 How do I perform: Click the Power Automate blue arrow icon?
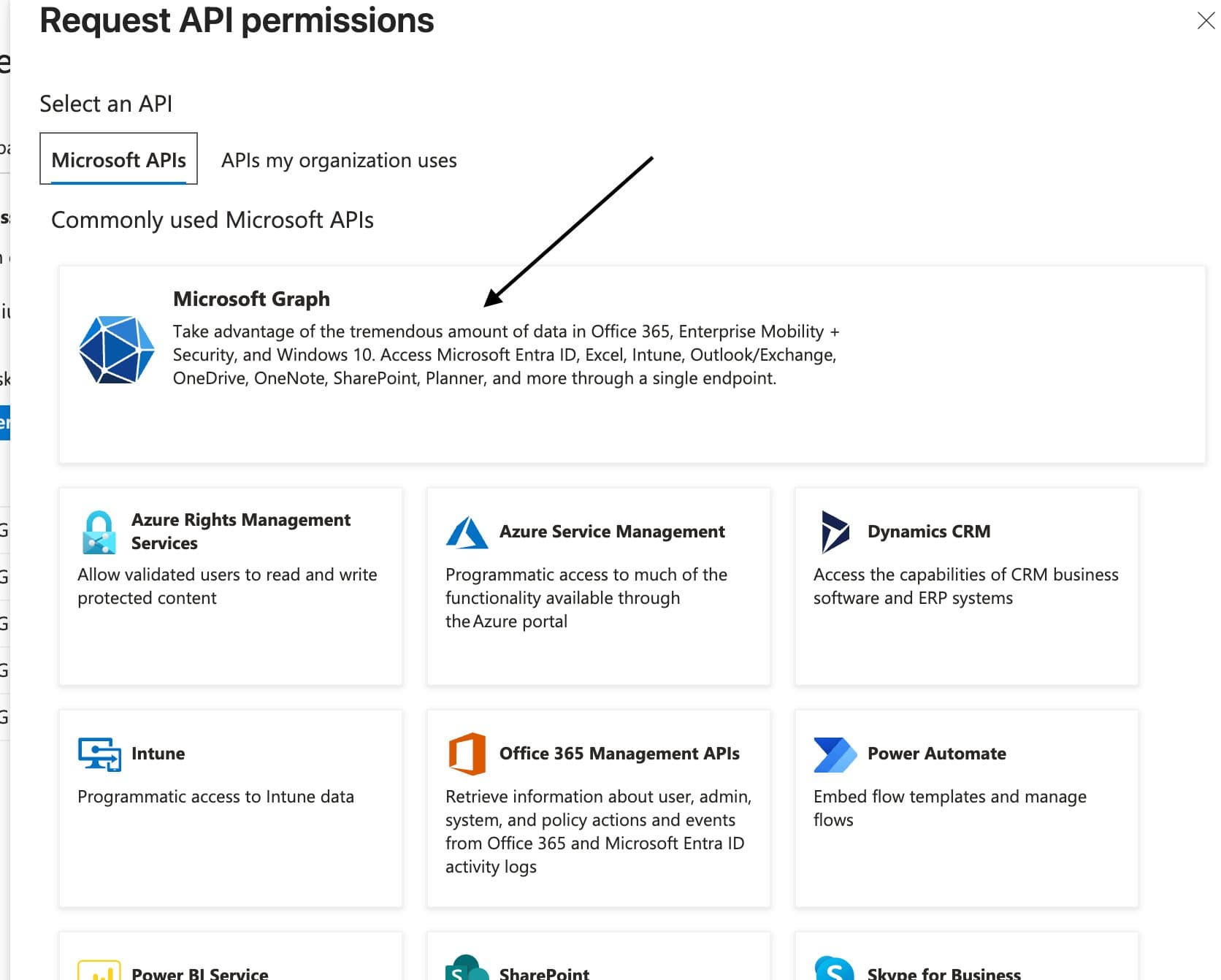coord(835,754)
